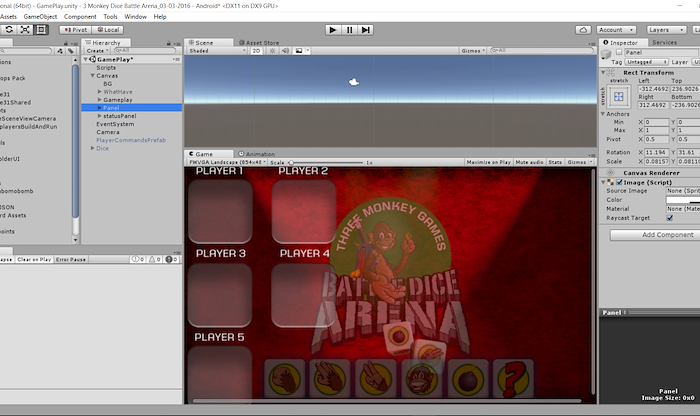Toggle console info message filter
700x416 pixels.
tap(138, 259)
